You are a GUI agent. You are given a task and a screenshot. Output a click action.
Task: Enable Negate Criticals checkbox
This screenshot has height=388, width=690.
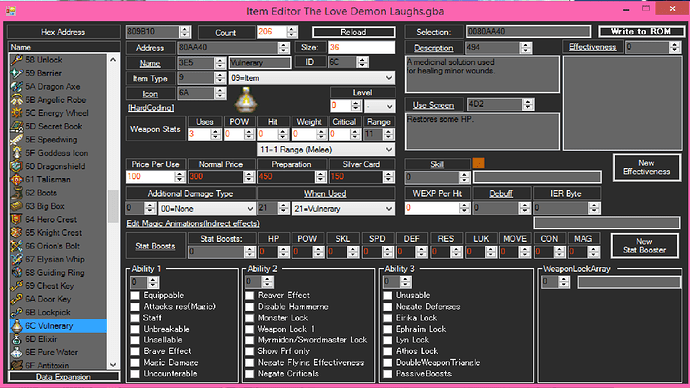[x=250, y=373]
